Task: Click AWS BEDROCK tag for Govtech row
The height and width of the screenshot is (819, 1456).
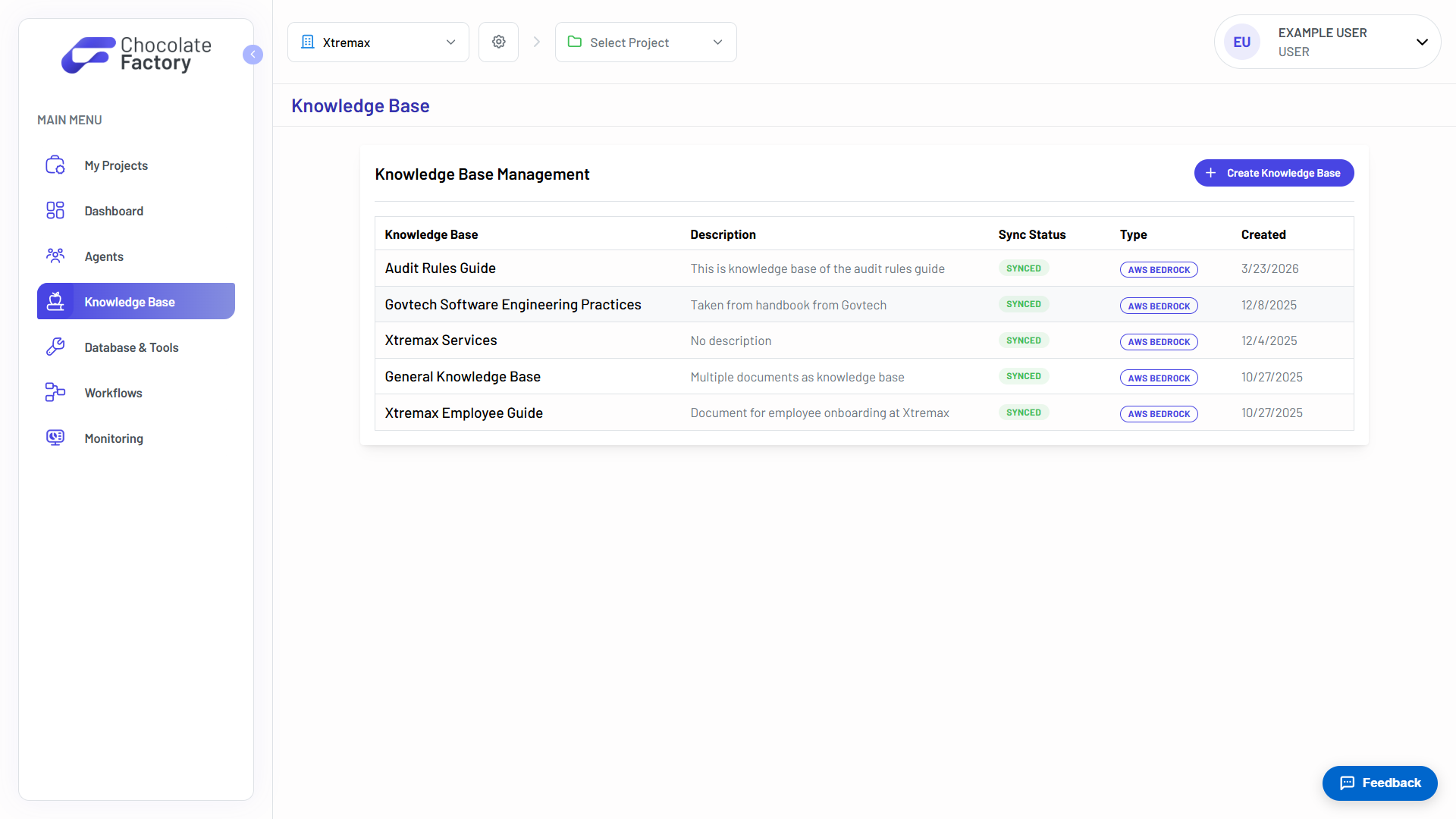Action: point(1159,306)
